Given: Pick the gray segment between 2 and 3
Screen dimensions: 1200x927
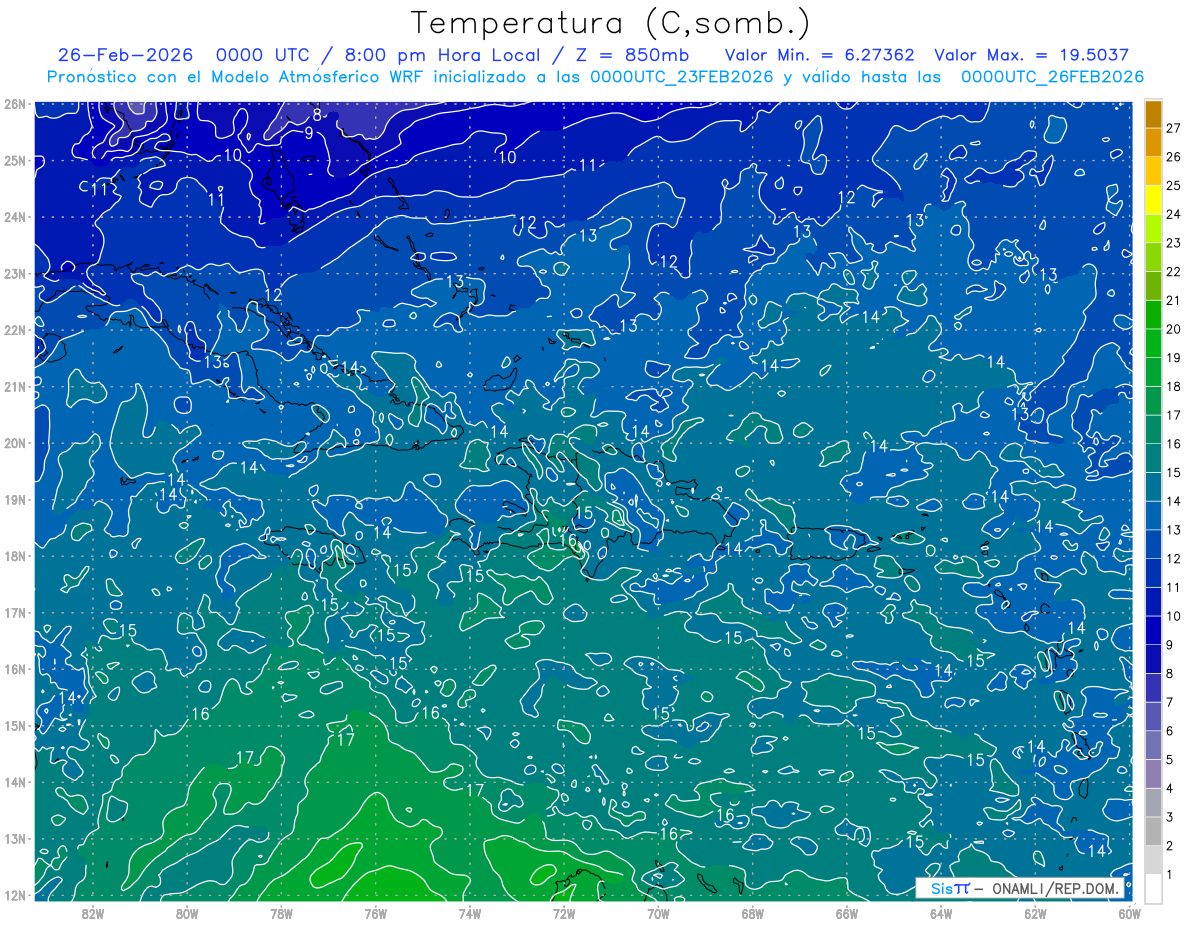Looking at the screenshot, I should (1153, 831).
